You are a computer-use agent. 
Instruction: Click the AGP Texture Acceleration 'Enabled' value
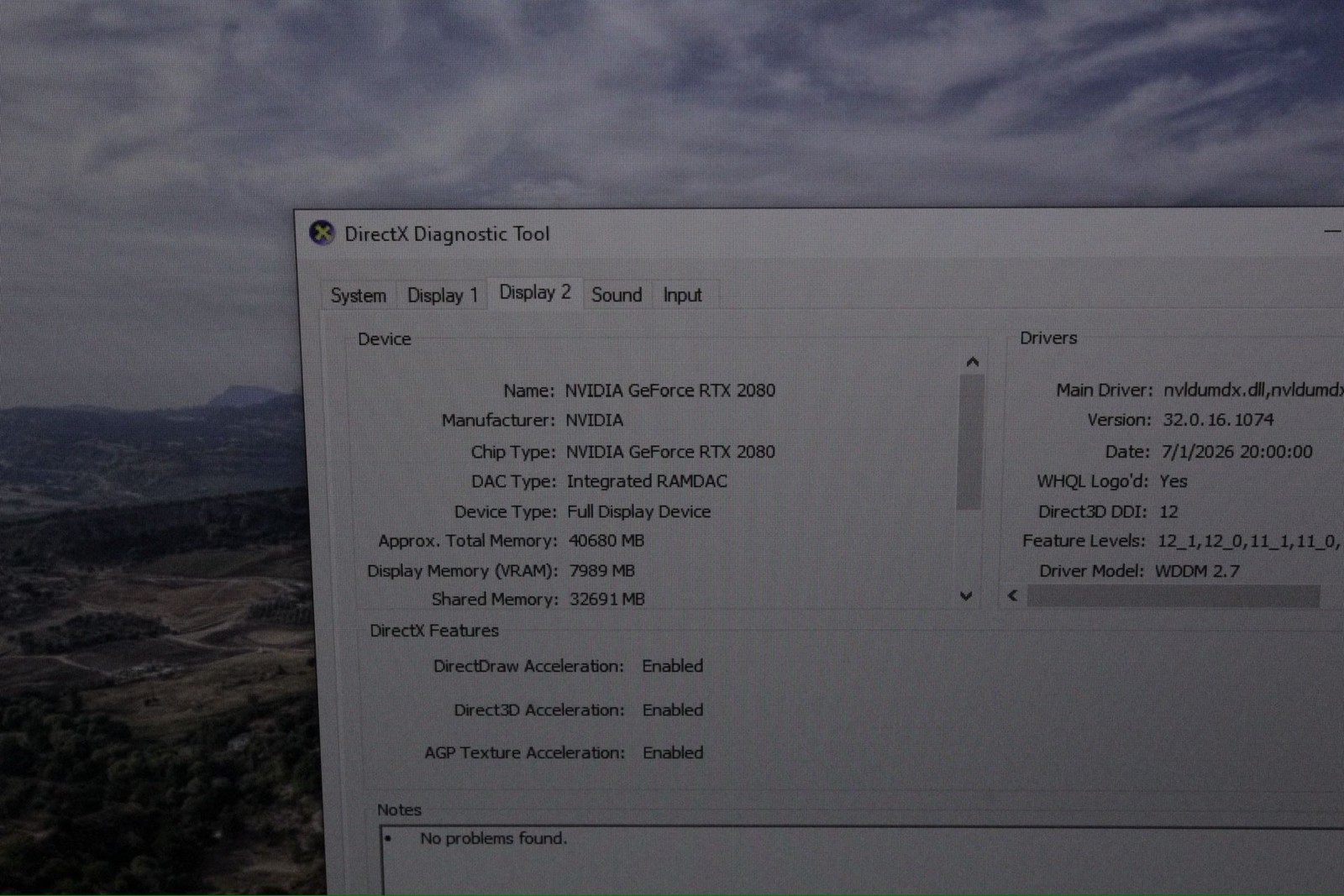[673, 753]
